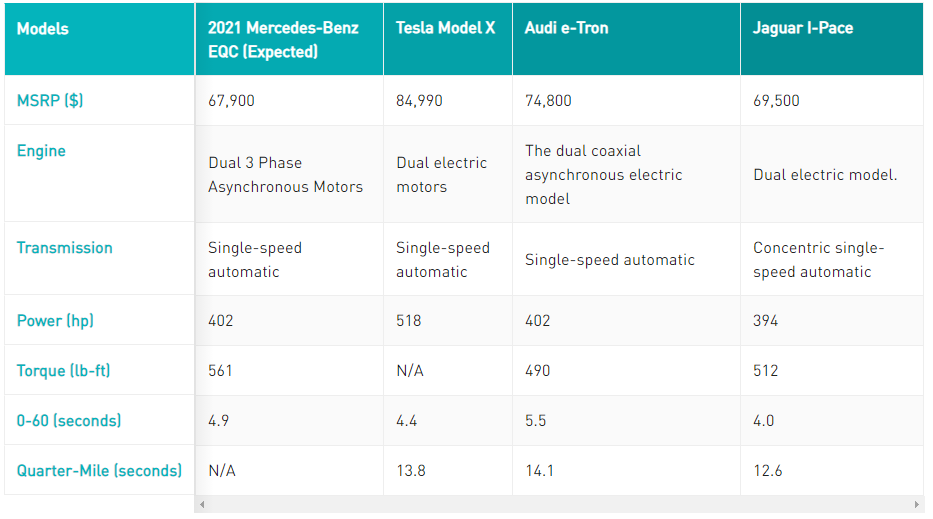The image size is (933, 519).
Task: Click the left scroll arrow of horizontal scrollbar
Action: [201, 505]
